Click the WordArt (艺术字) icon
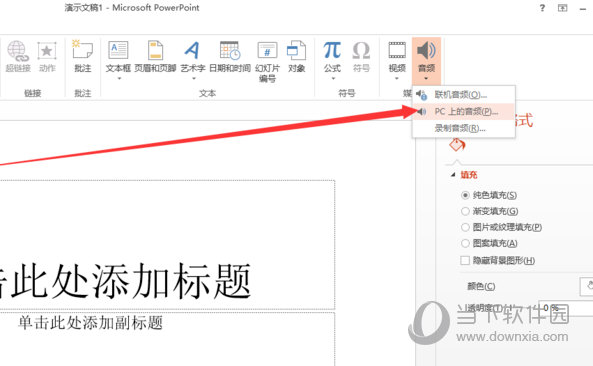Screen dimensions: 593x366 click(192, 50)
